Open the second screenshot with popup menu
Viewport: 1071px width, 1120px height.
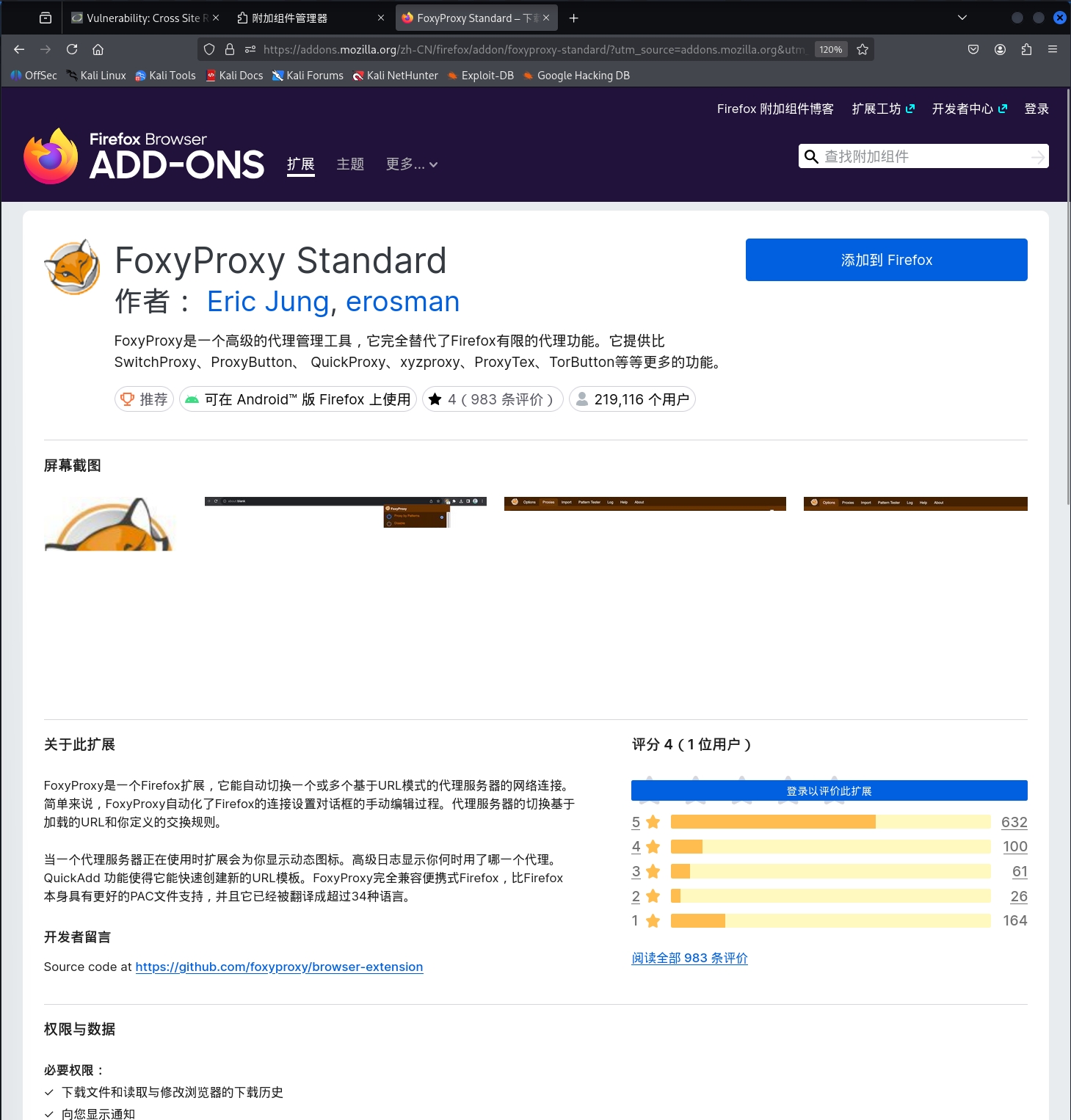[346, 512]
